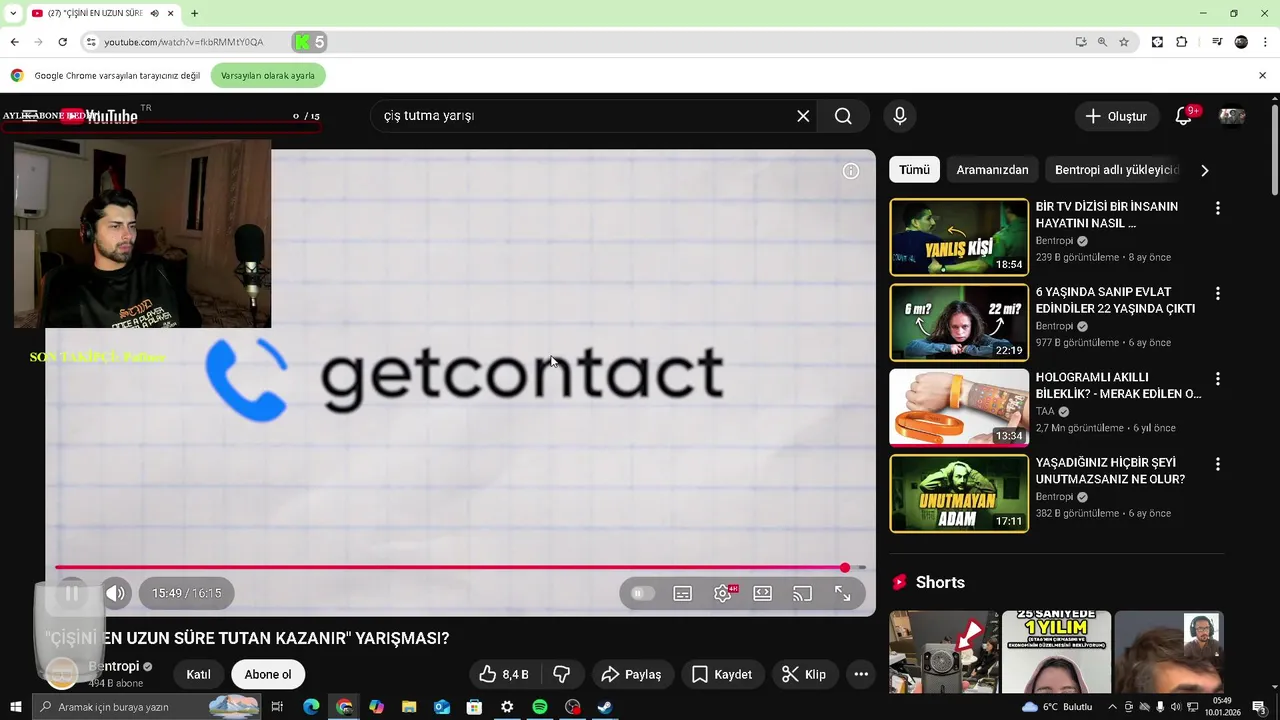Mute the tab via speaker icon
Viewport: 1280px width, 720px height.
[155, 13]
